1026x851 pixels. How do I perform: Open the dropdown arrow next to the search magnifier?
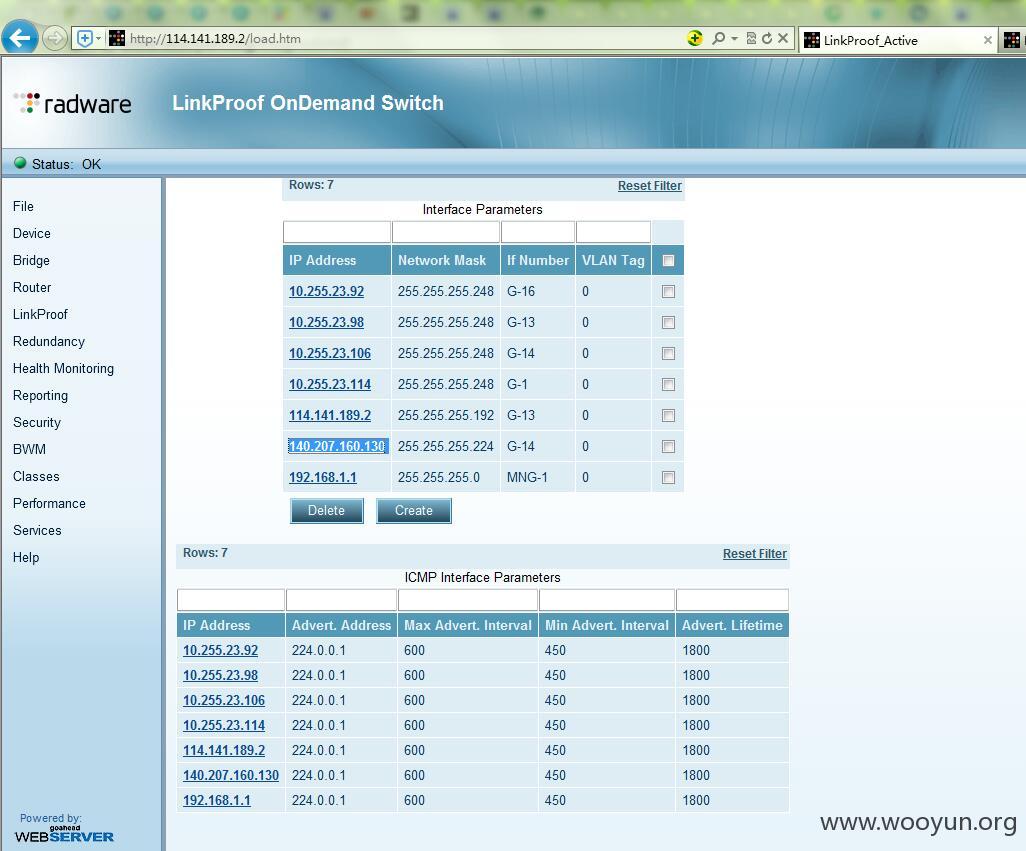coord(734,39)
